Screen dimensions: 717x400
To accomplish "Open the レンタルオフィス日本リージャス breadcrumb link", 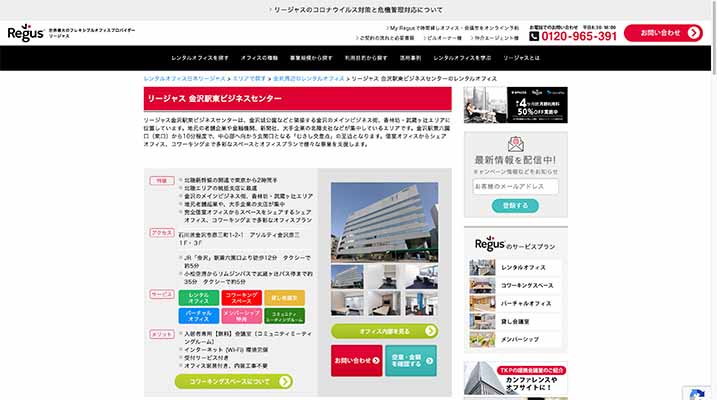I will click(185, 79).
